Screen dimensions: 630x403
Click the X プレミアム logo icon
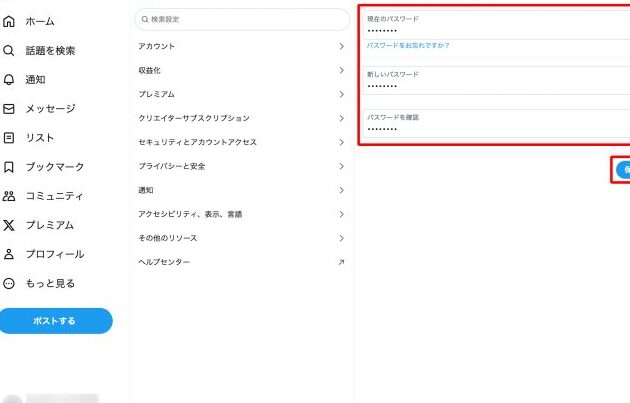click(9, 225)
